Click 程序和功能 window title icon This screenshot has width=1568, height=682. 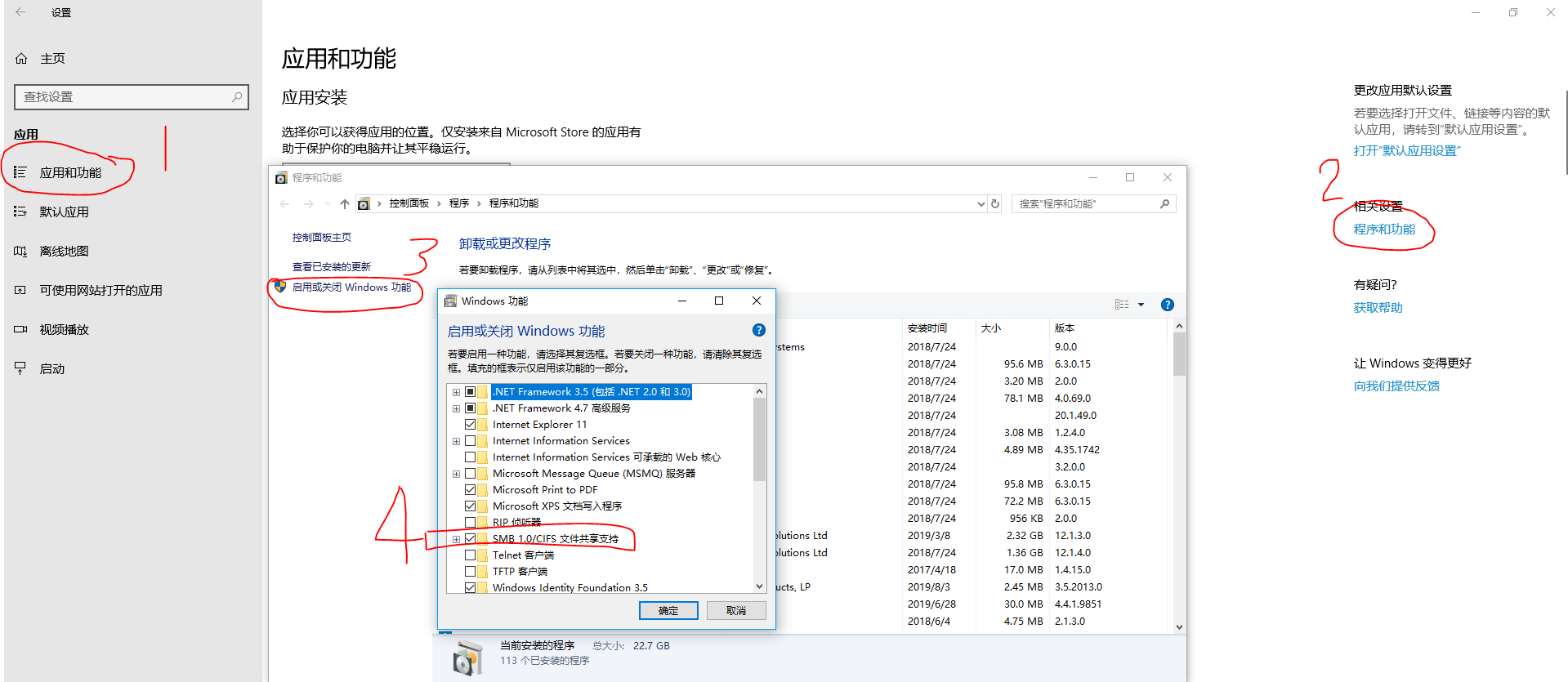pyautogui.click(x=281, y=178)
